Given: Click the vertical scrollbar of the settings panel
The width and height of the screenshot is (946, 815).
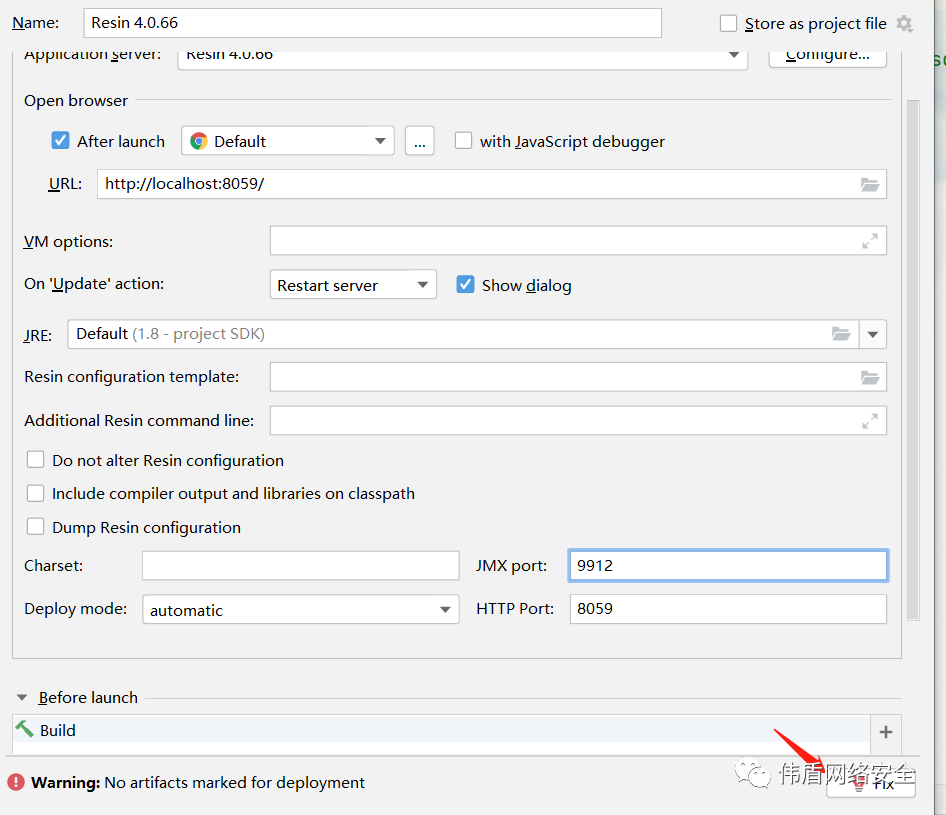Looking at the screenshot, I should tap(913, 360).
